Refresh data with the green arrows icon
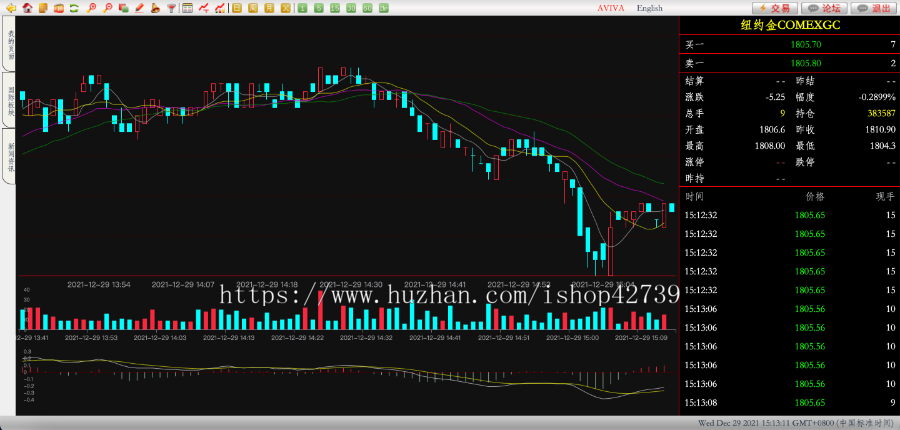 pos(74,8)
